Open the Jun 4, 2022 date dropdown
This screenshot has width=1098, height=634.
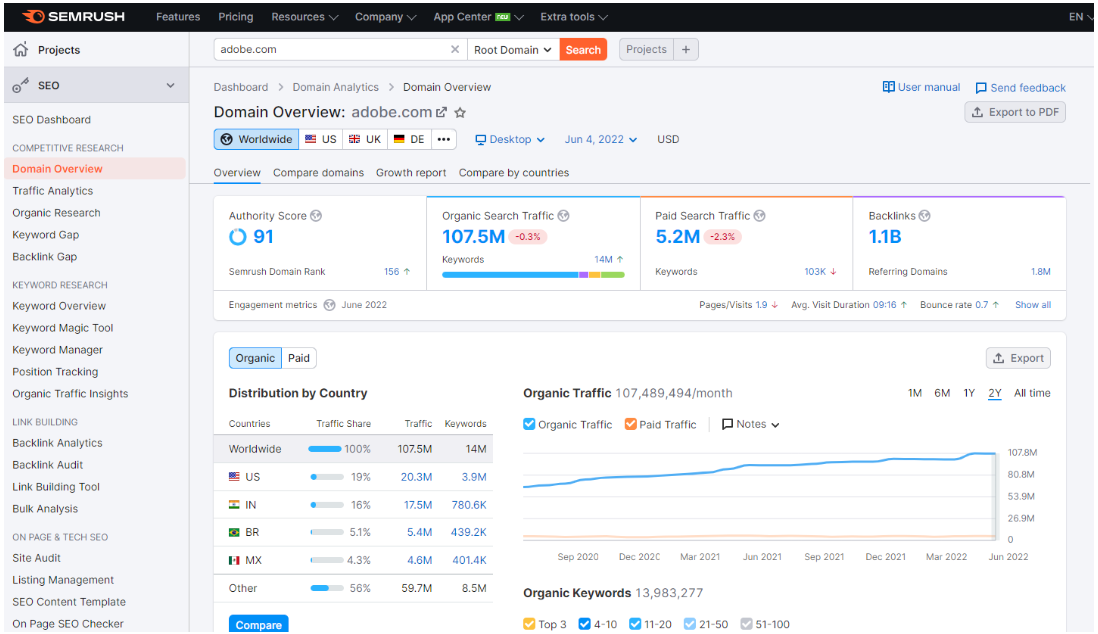coord(601,139)
